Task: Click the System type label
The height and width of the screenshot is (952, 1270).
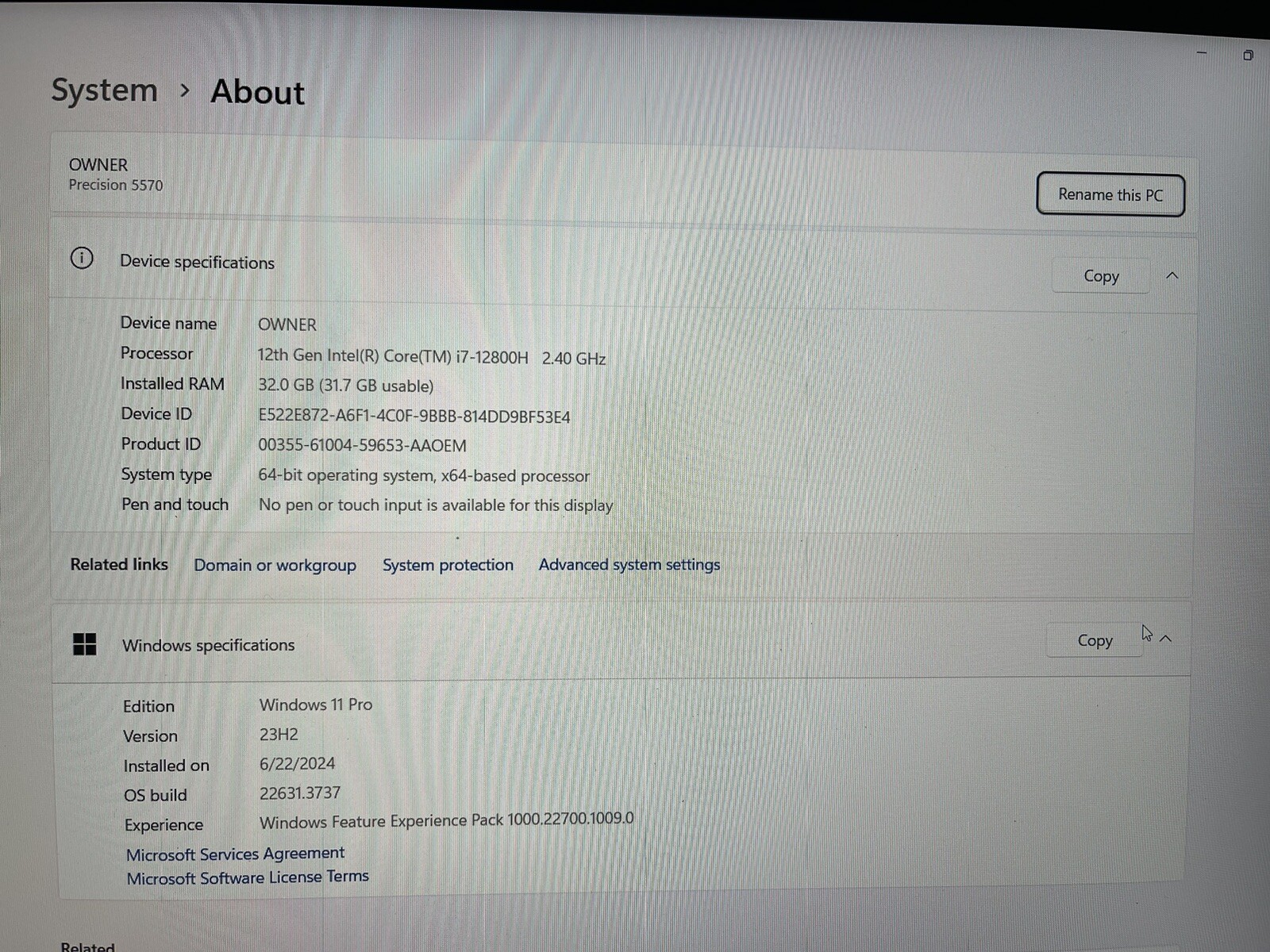Action: click(167, 474)
